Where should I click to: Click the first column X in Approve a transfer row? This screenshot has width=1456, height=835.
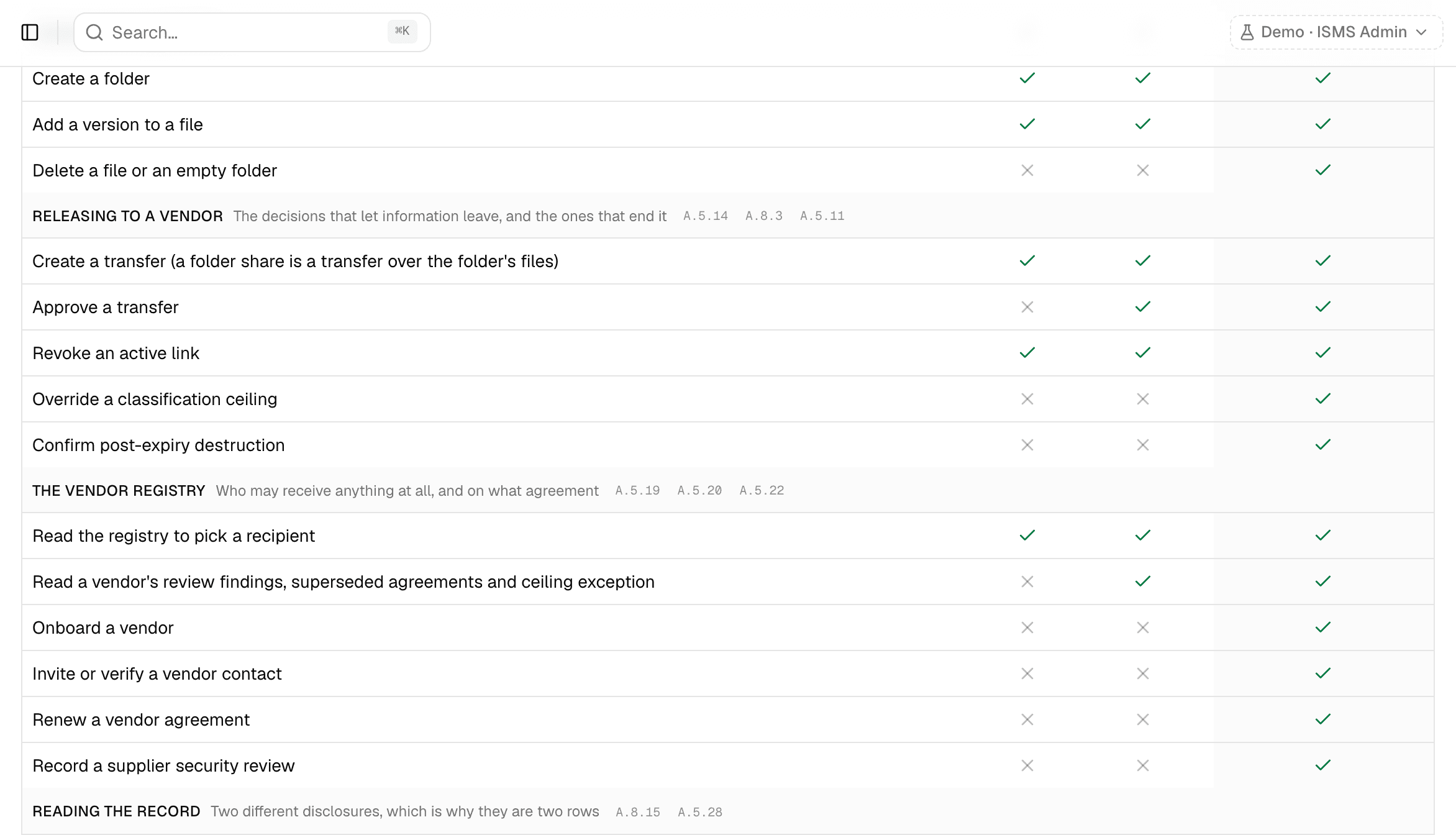1027,307
